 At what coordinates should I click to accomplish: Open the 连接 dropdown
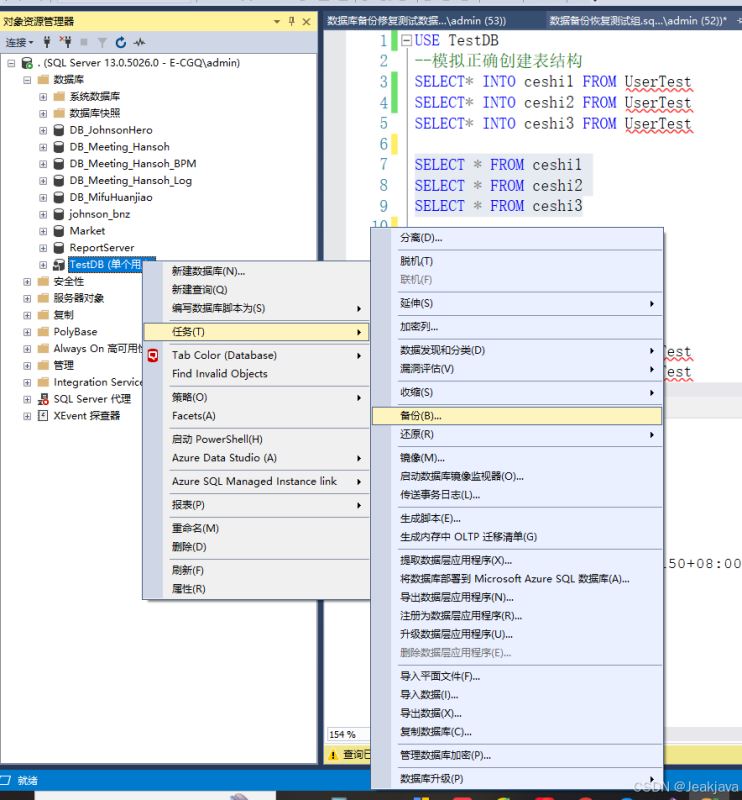click(19, 42)
